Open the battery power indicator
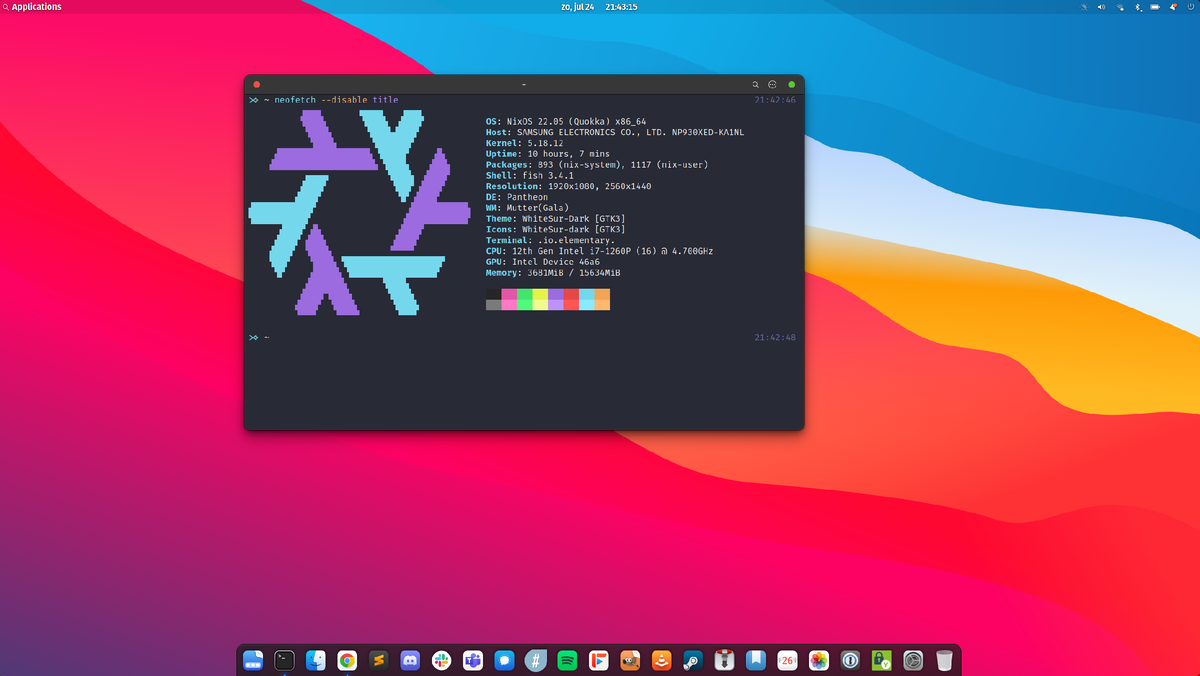This screenshot has width=1200, height=676. pos(1155,7)
